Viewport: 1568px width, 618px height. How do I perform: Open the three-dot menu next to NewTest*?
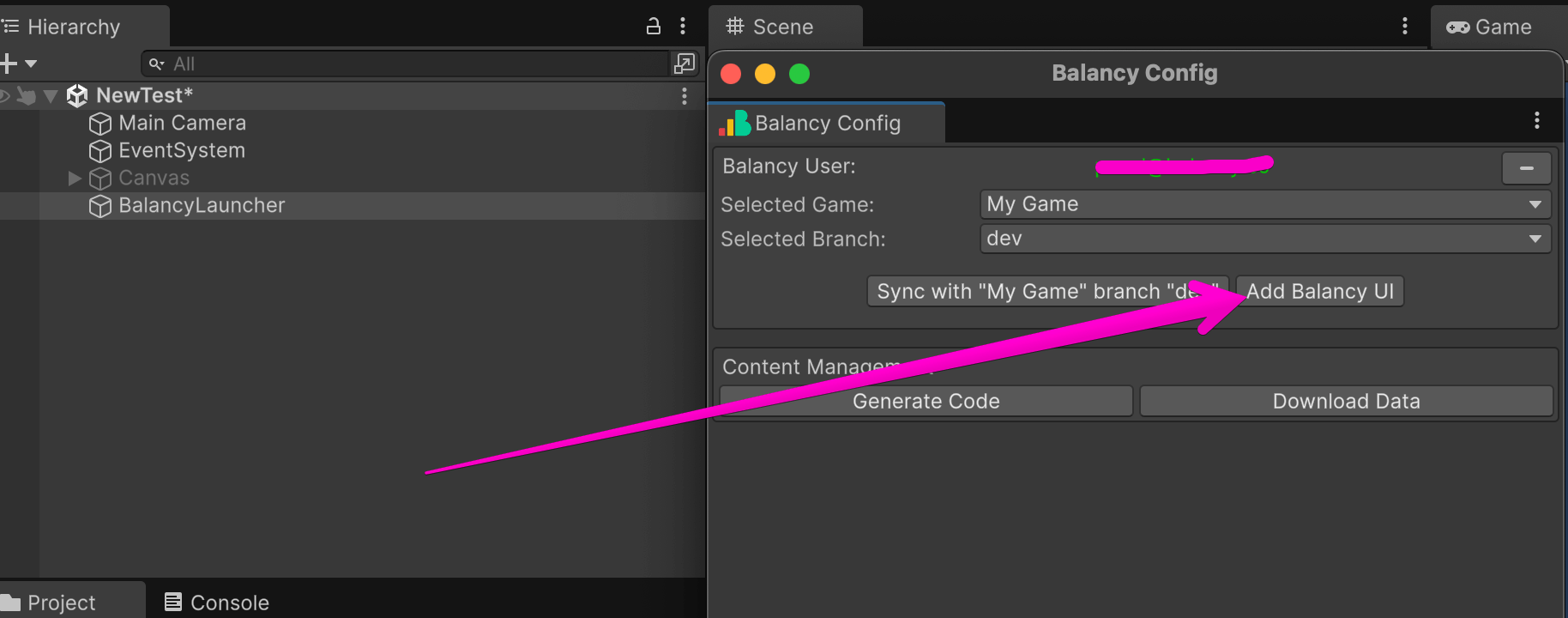[x=684, y=95]
